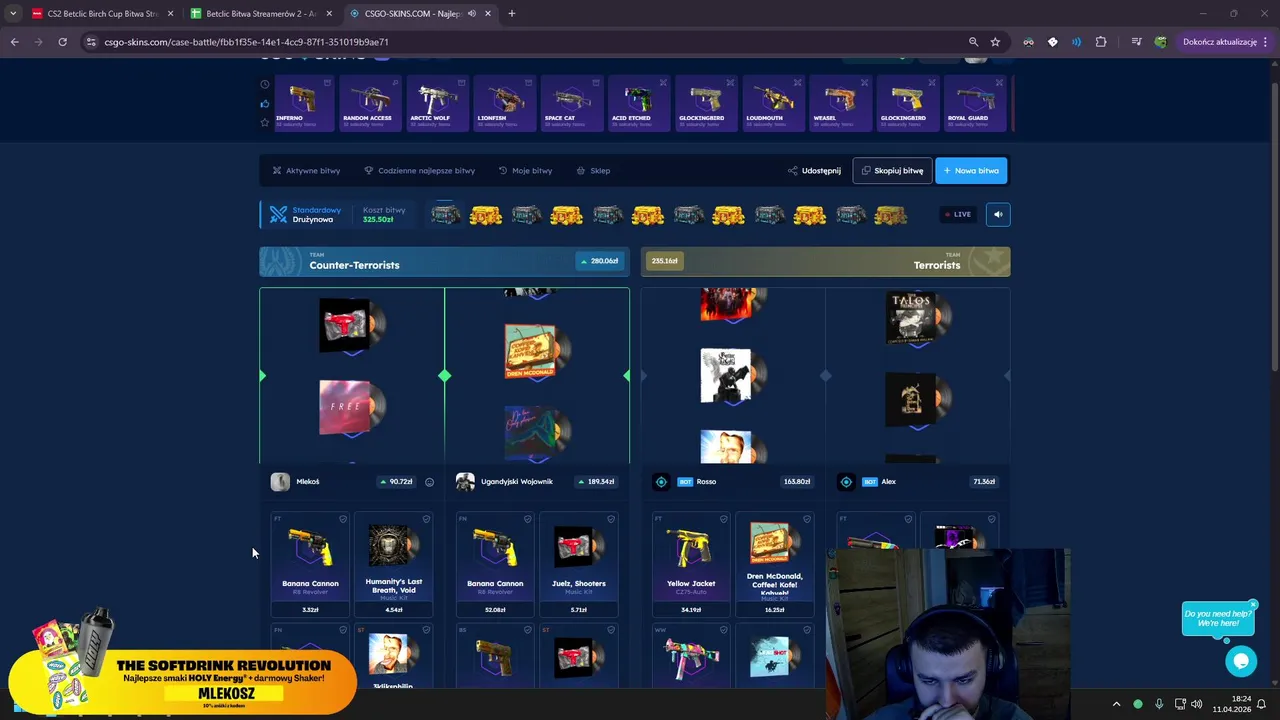This screenshot has height=720, width=1280.
Task: Click Alex total 71.36zł
Action: pos(984,482)
